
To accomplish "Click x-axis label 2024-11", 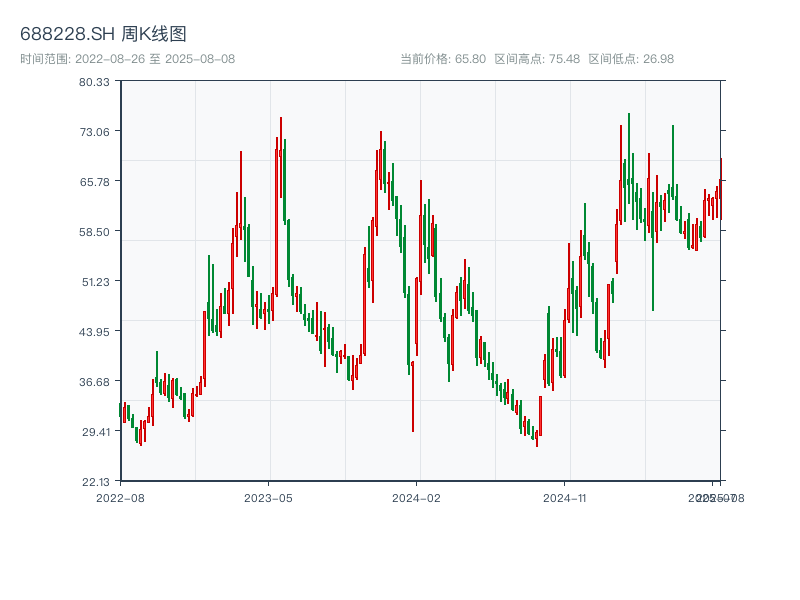I will click(564, 498).
